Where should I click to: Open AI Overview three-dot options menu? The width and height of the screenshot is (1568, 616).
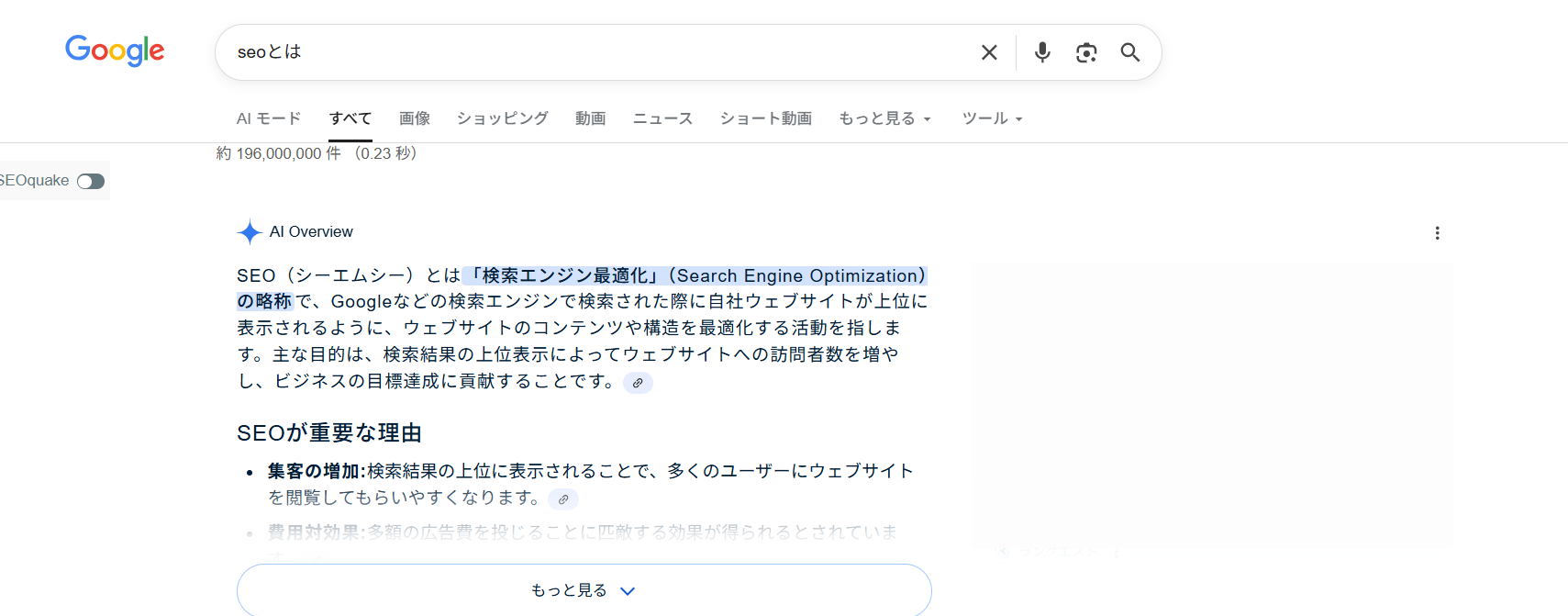coord(1437,233)
